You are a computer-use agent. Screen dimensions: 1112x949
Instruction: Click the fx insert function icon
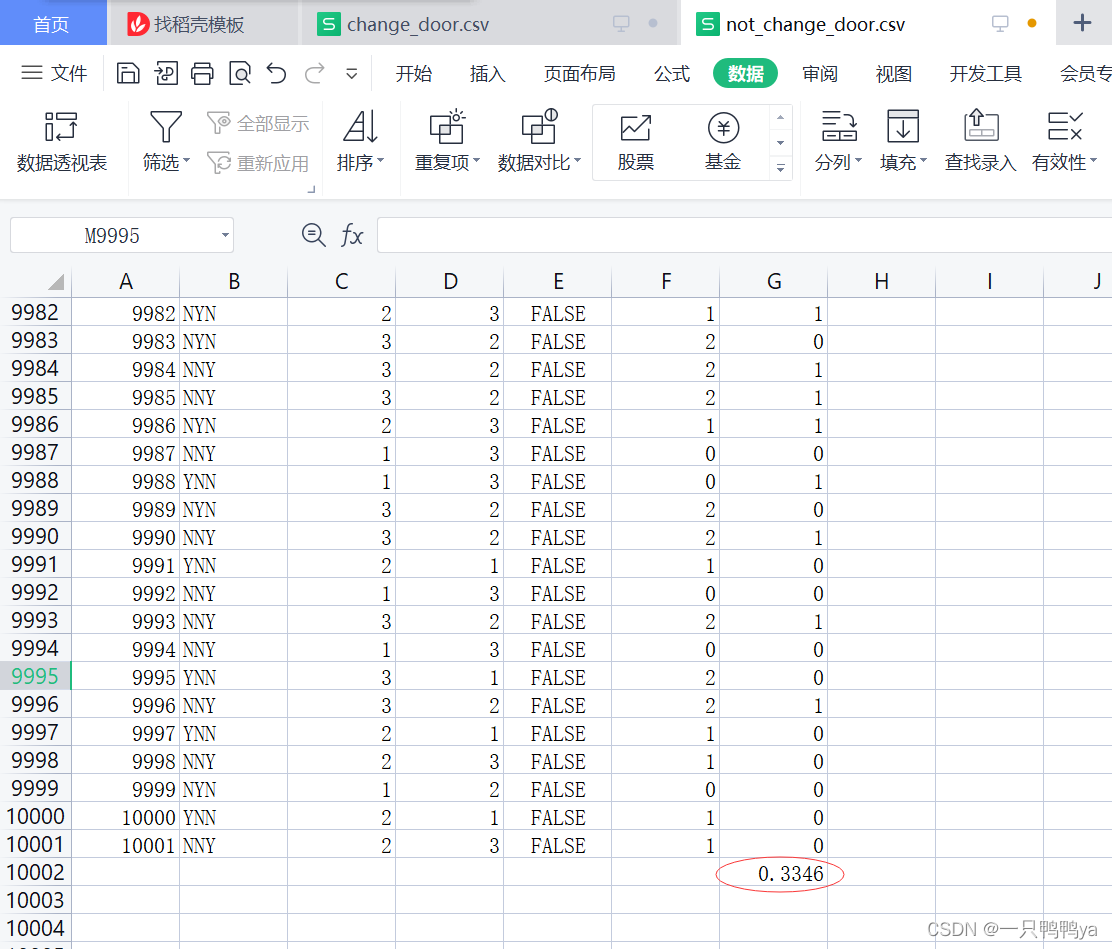pyautogui.click(x=352, y=235)
